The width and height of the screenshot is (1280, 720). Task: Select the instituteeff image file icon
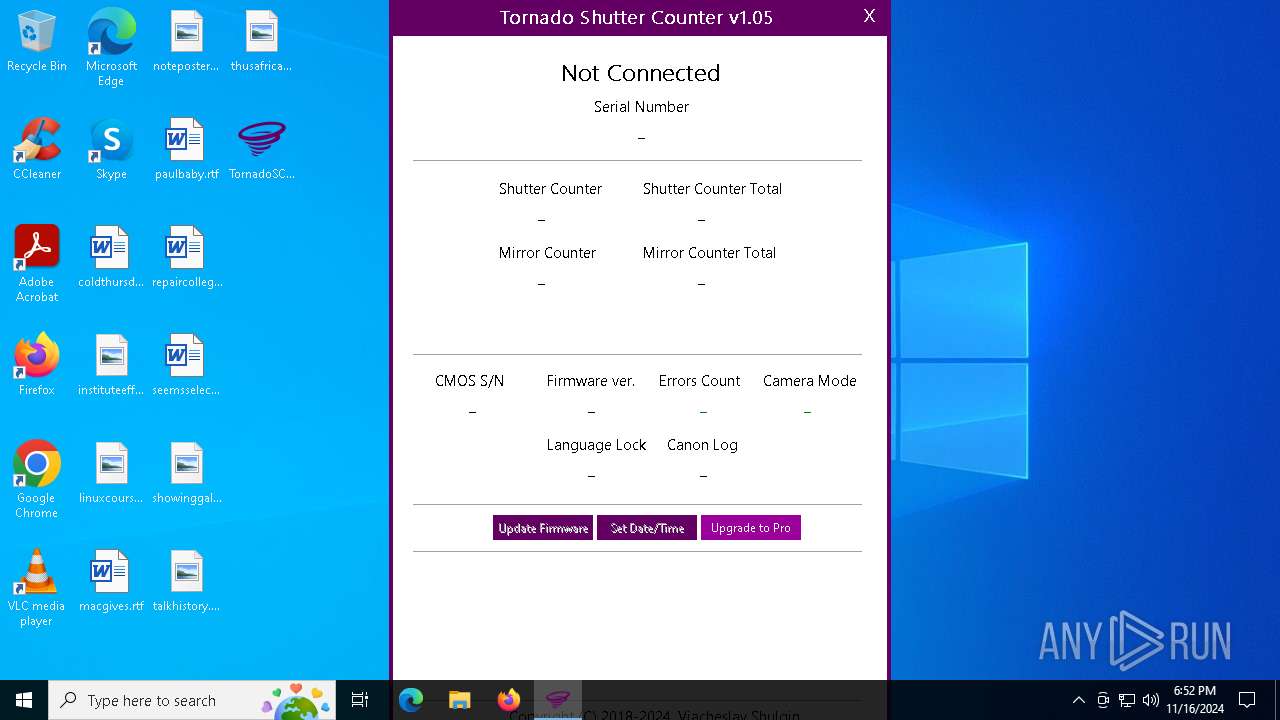pos(111,365)
